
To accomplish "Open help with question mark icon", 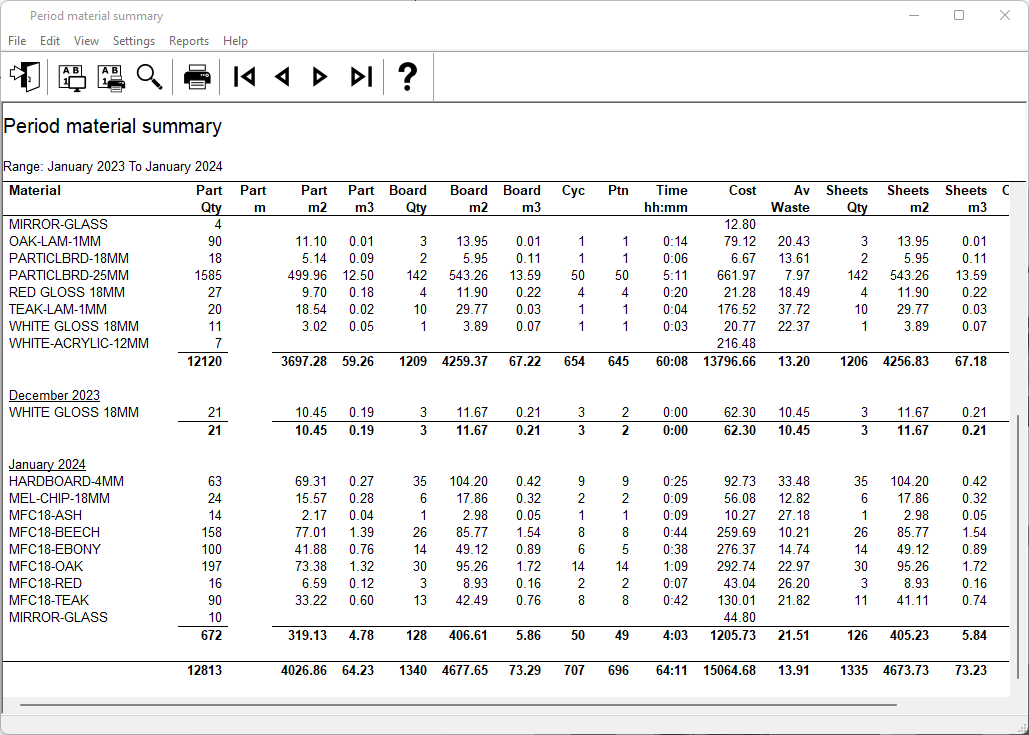I will pyautogui.click(x=408, y=77).
